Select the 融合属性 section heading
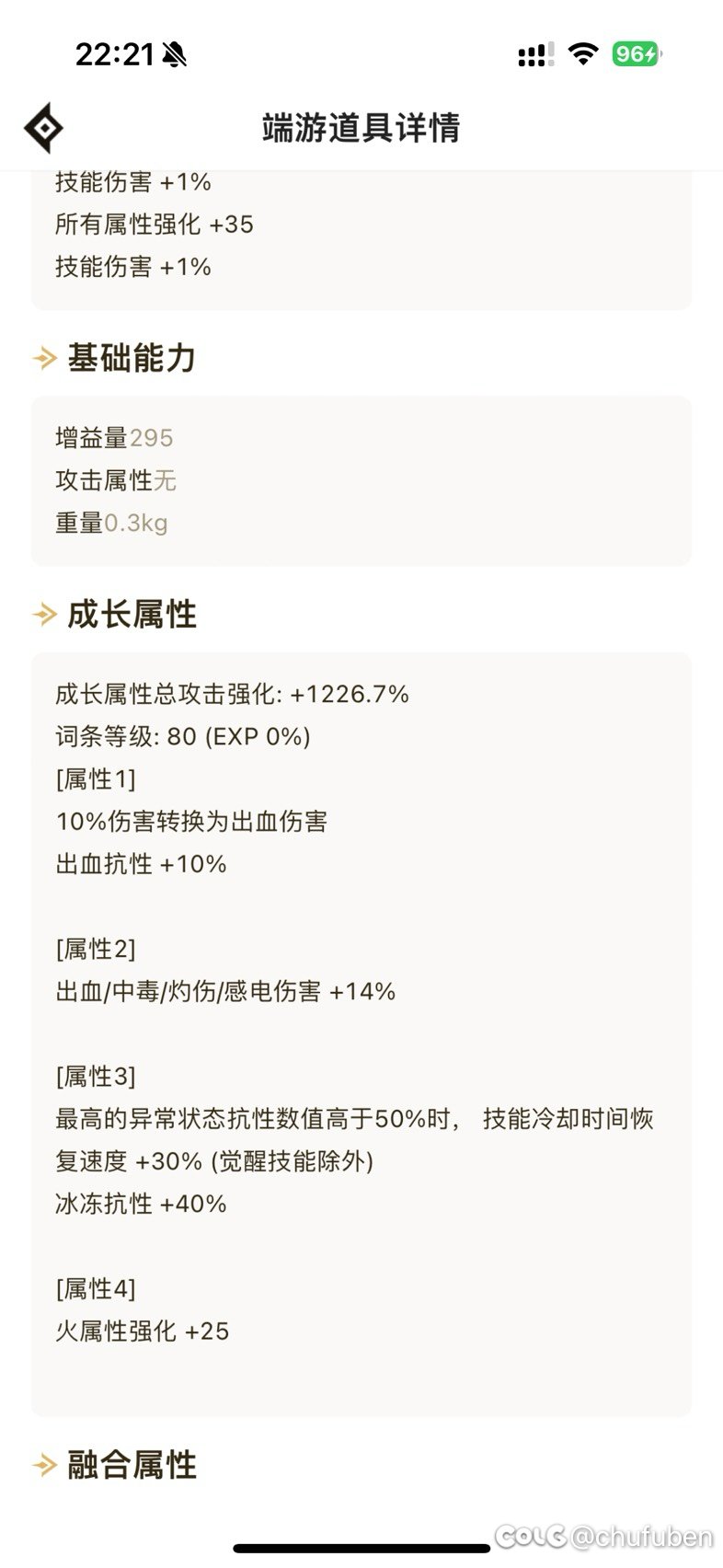 (x=132, y=1464)
